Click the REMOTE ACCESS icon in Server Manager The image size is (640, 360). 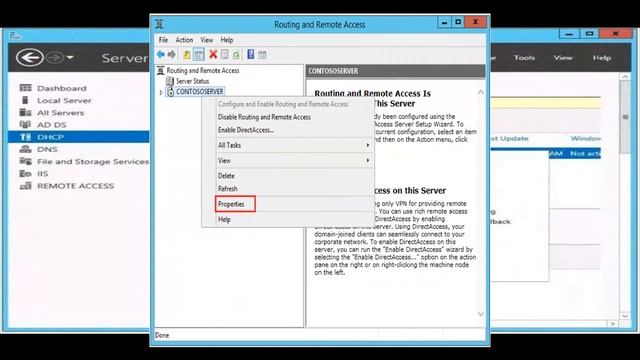25,186
